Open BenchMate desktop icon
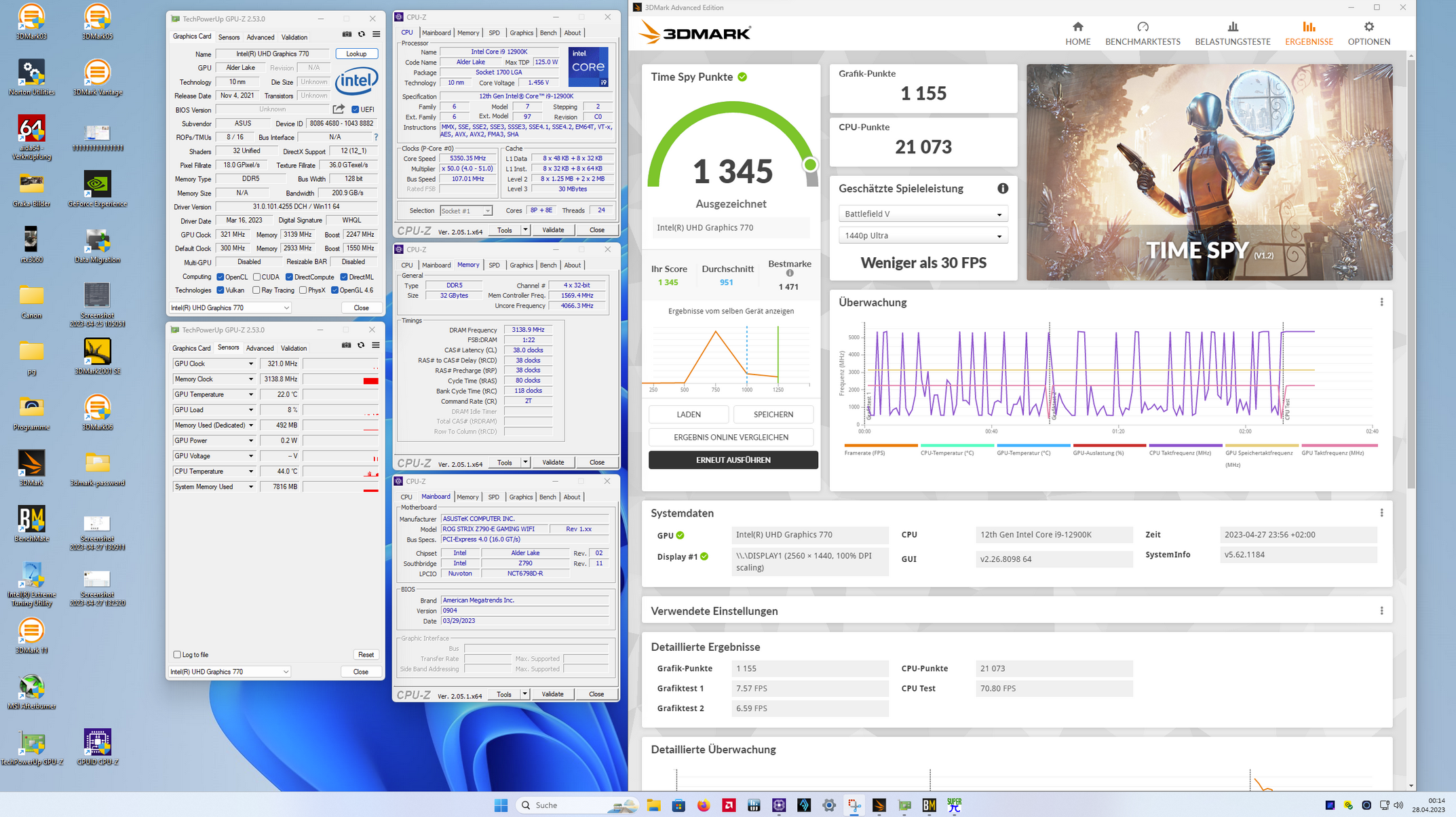This screenshot has height=817, width=1456. pos(31,524)
